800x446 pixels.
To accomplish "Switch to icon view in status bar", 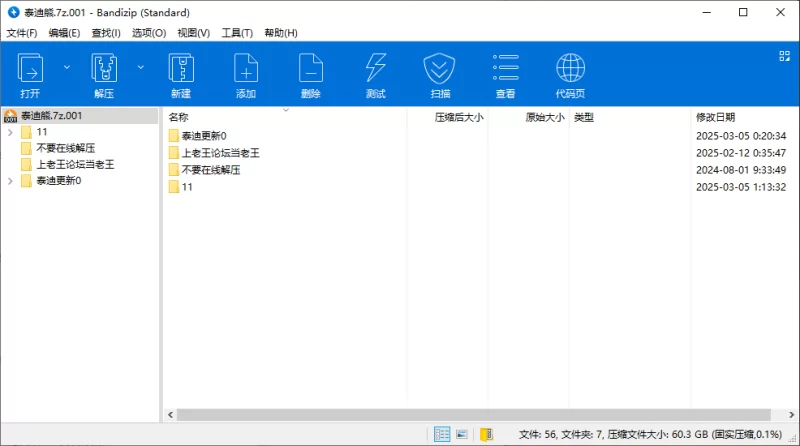I will click(x=462, y=434).
